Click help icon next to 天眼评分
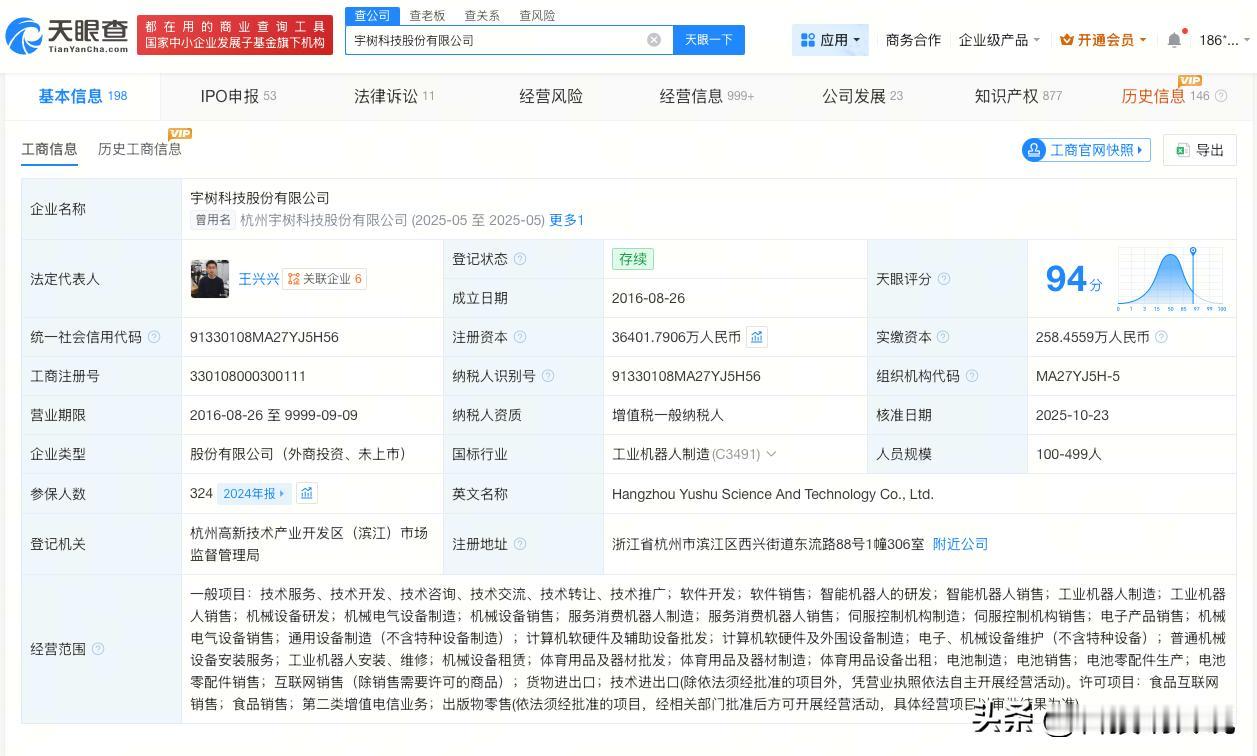 coord(944,279)
